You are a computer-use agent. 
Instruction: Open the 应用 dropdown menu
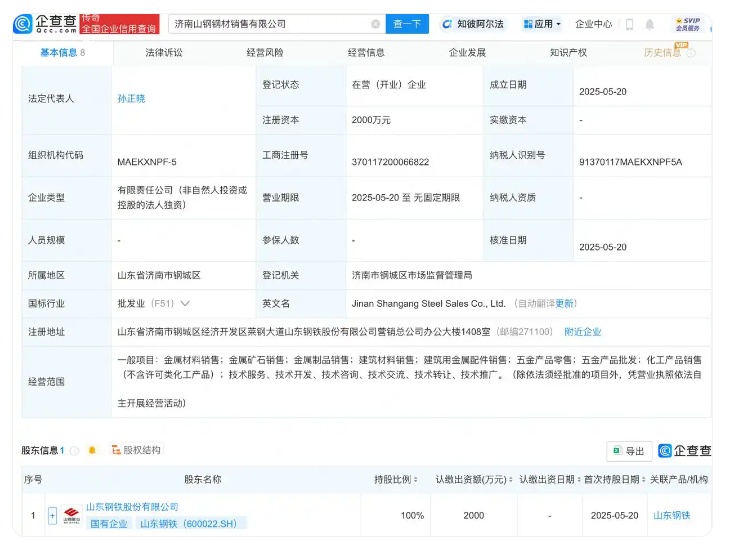tap(542, 24)
